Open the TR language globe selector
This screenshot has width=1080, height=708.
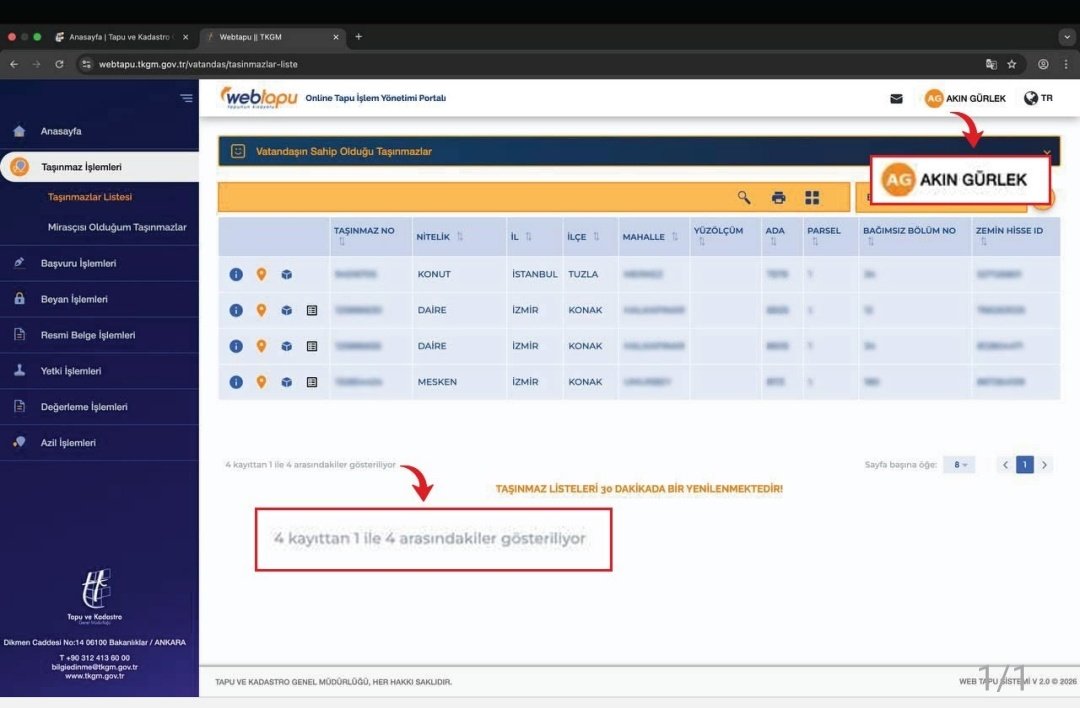tap(1038, 98)
